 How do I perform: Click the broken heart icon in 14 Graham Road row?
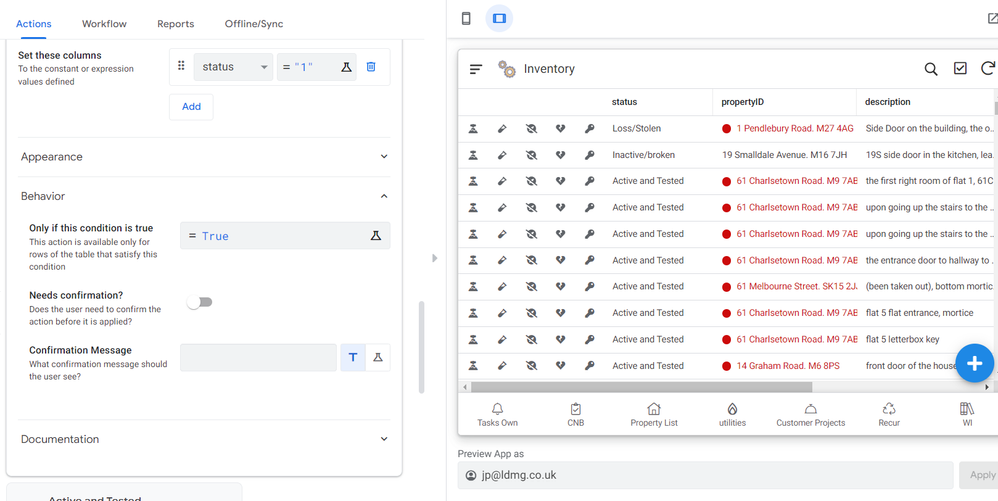[560, 366]
